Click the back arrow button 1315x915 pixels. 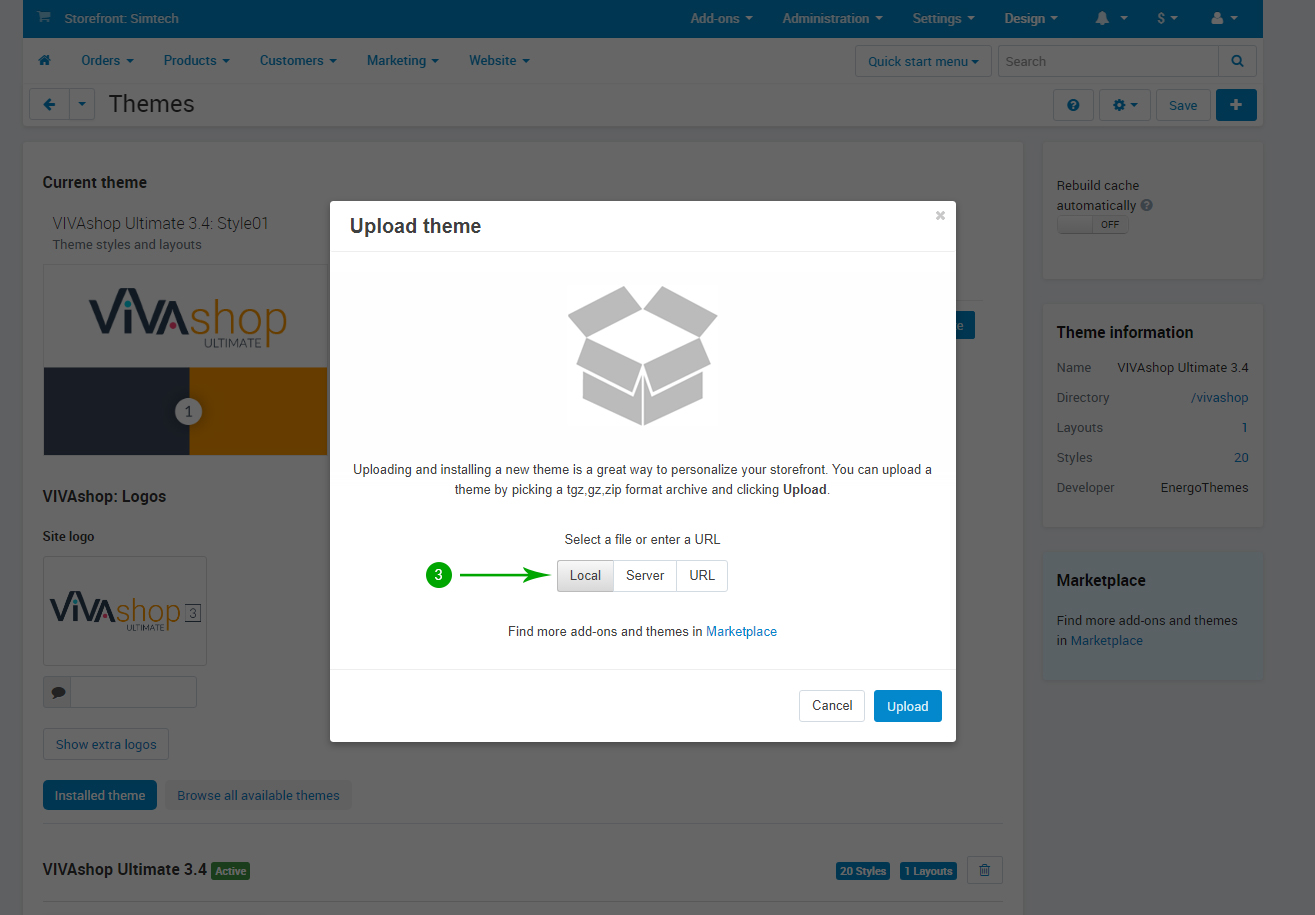tap(49, 104)
